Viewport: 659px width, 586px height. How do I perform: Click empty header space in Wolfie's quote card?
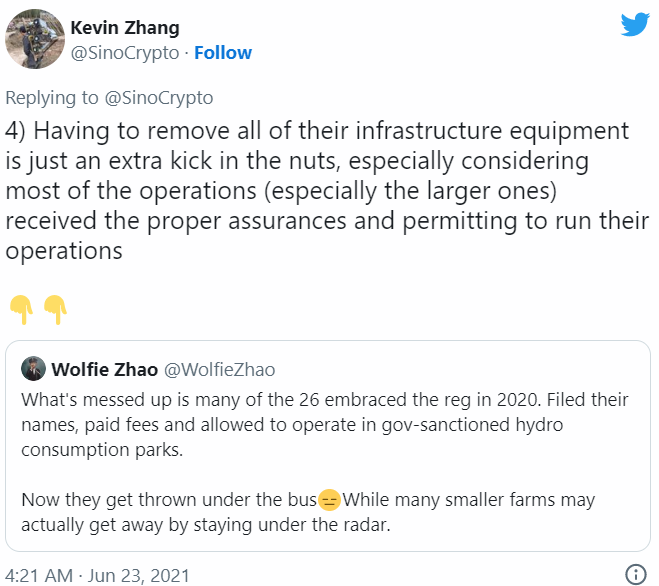[460, 369]
